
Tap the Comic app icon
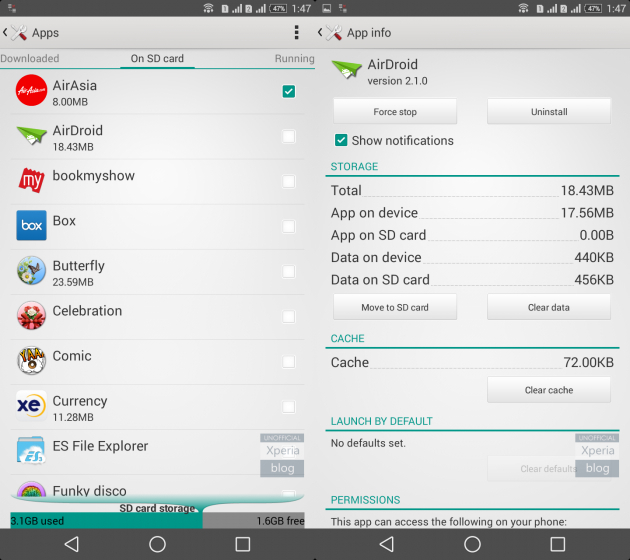coord(32,361)
